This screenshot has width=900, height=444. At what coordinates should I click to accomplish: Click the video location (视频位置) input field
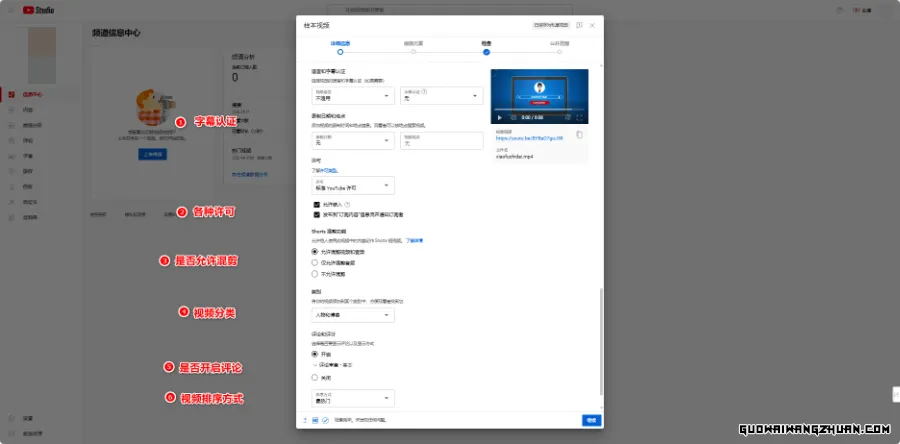coord(441,141)
